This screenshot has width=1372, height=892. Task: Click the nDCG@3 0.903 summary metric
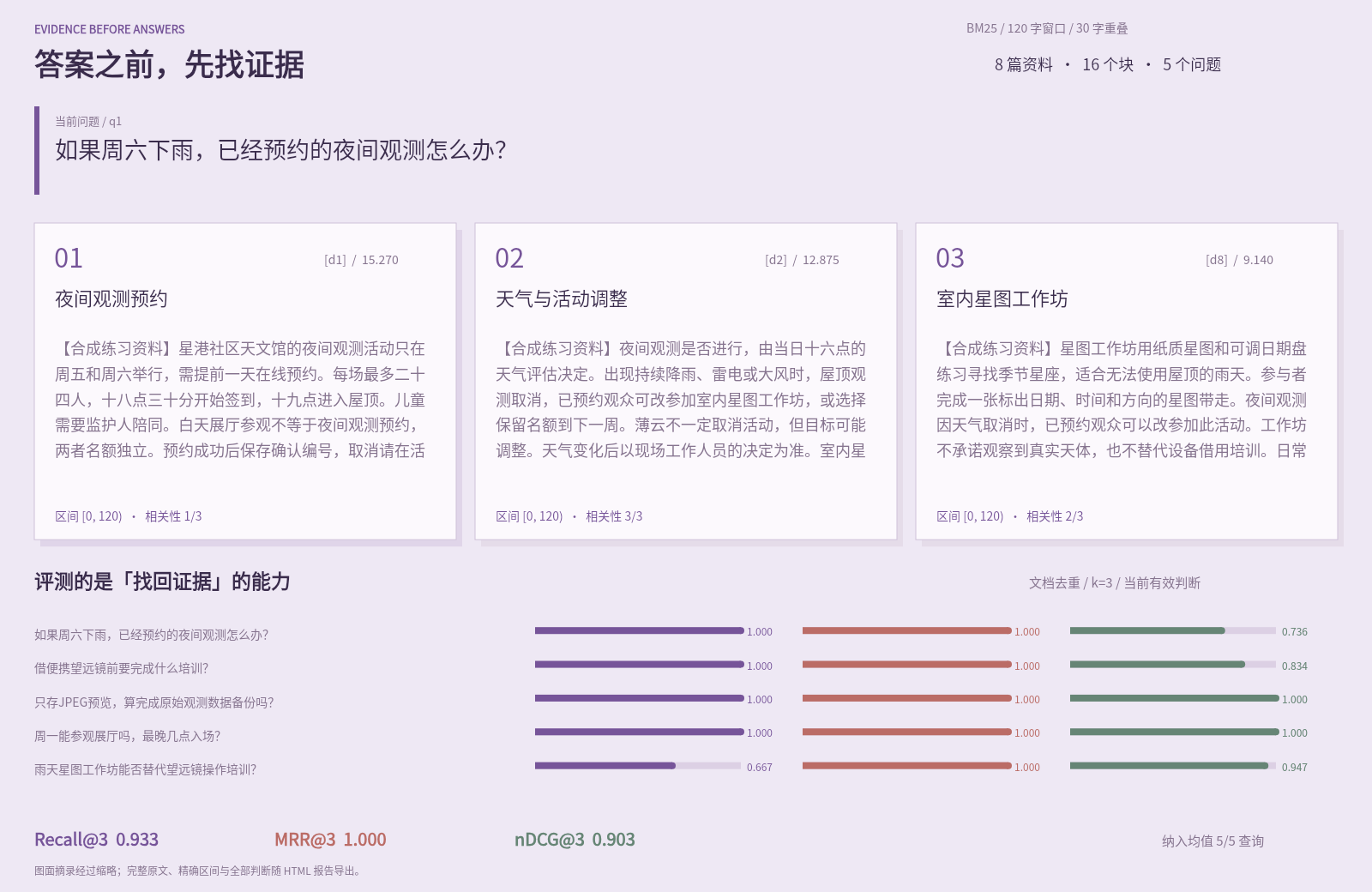[575, 840]
